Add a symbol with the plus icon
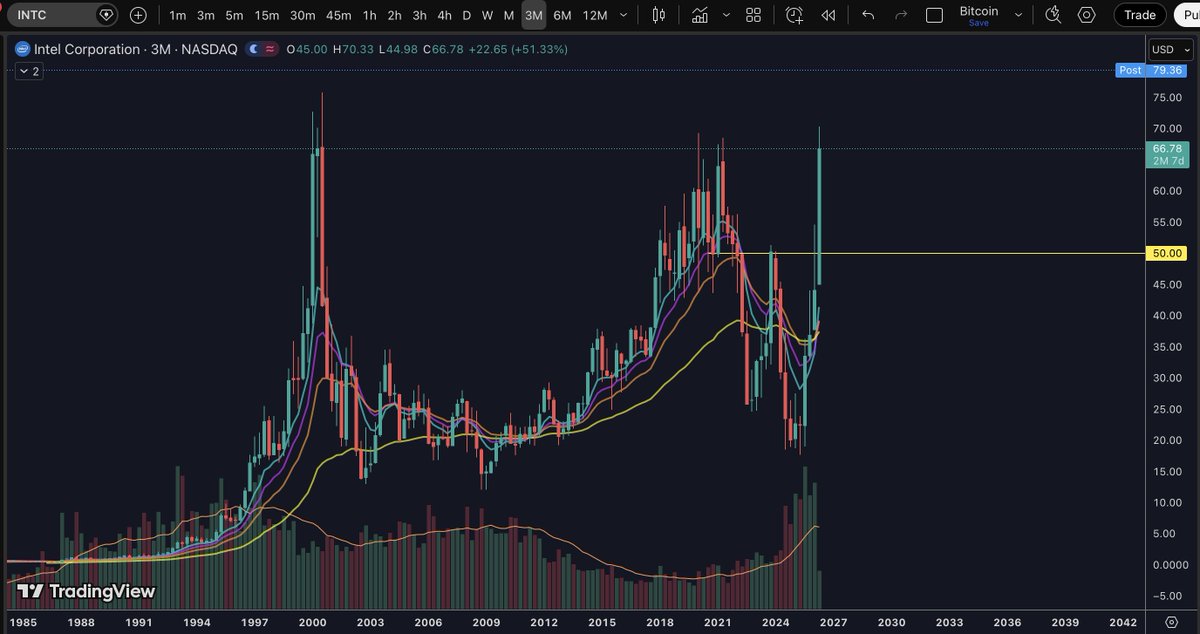 [x=138, y=15]
